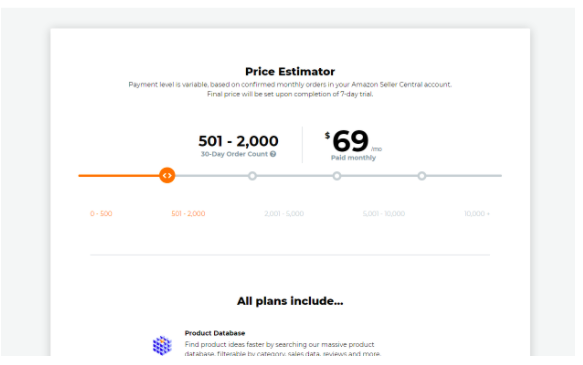Screen dimensions: 583x365
Task: Click the orange filled portion of slider track
Action: (x=119, y=175)
